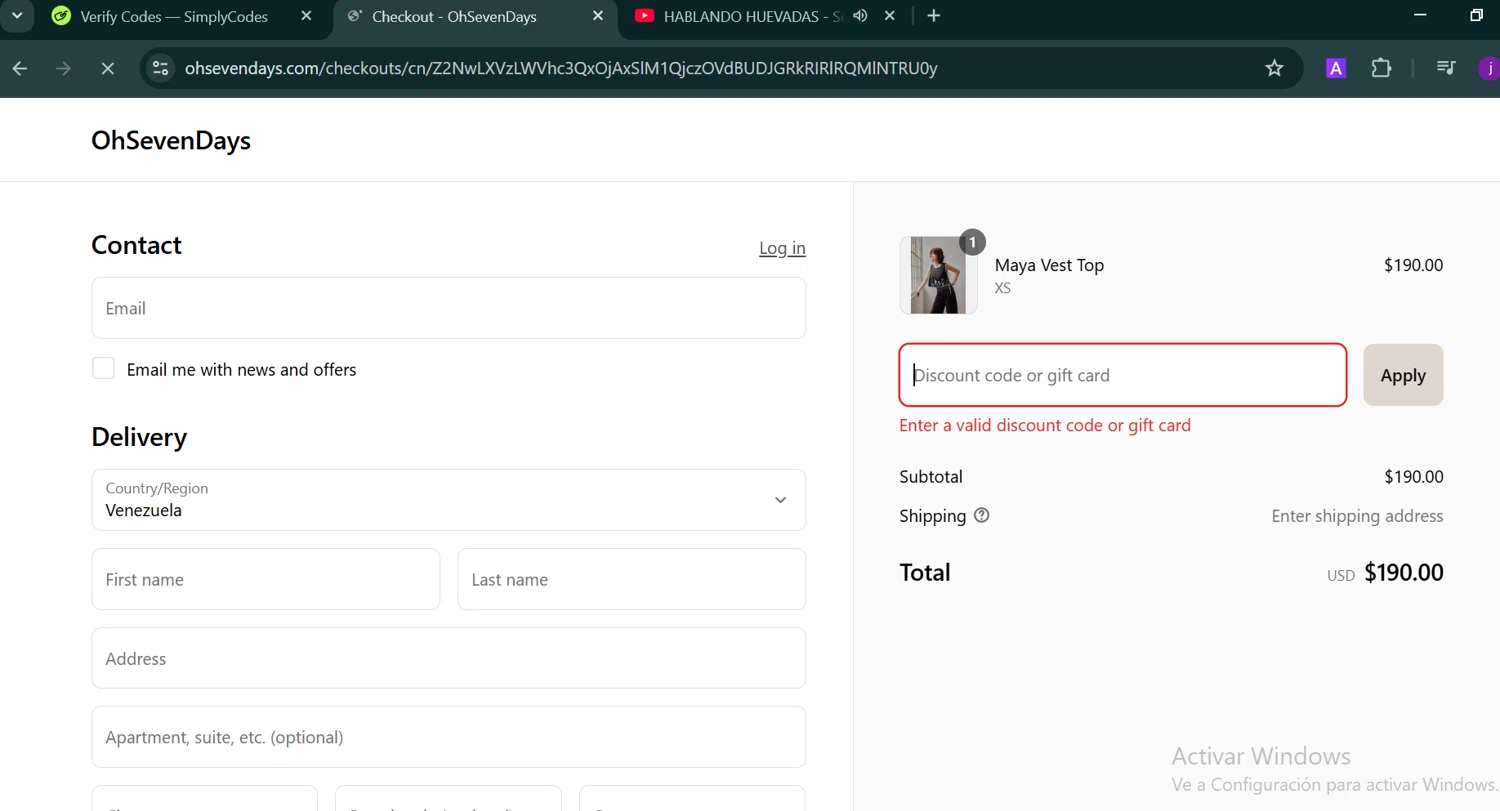Click the discount error message text
This screenshot has height=811, width=1500.
click(x=1045, y=425)
